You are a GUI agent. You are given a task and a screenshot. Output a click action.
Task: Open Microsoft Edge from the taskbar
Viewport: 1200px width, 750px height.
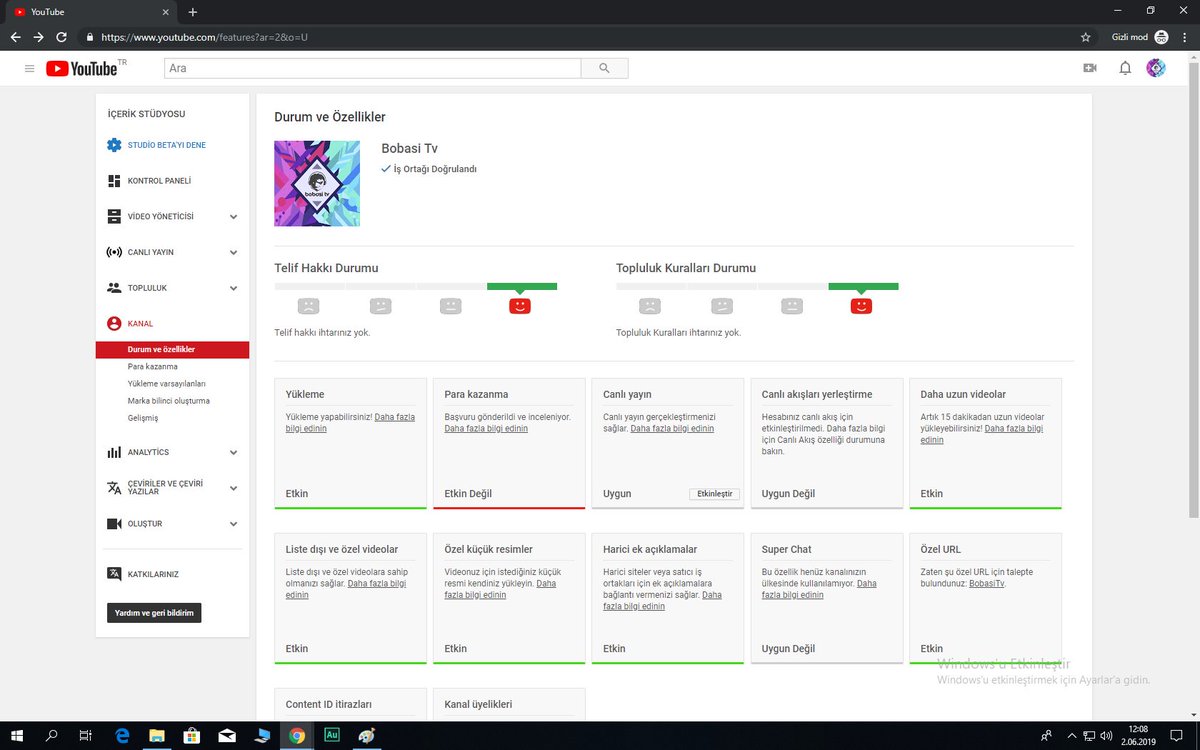click(122, 735)
